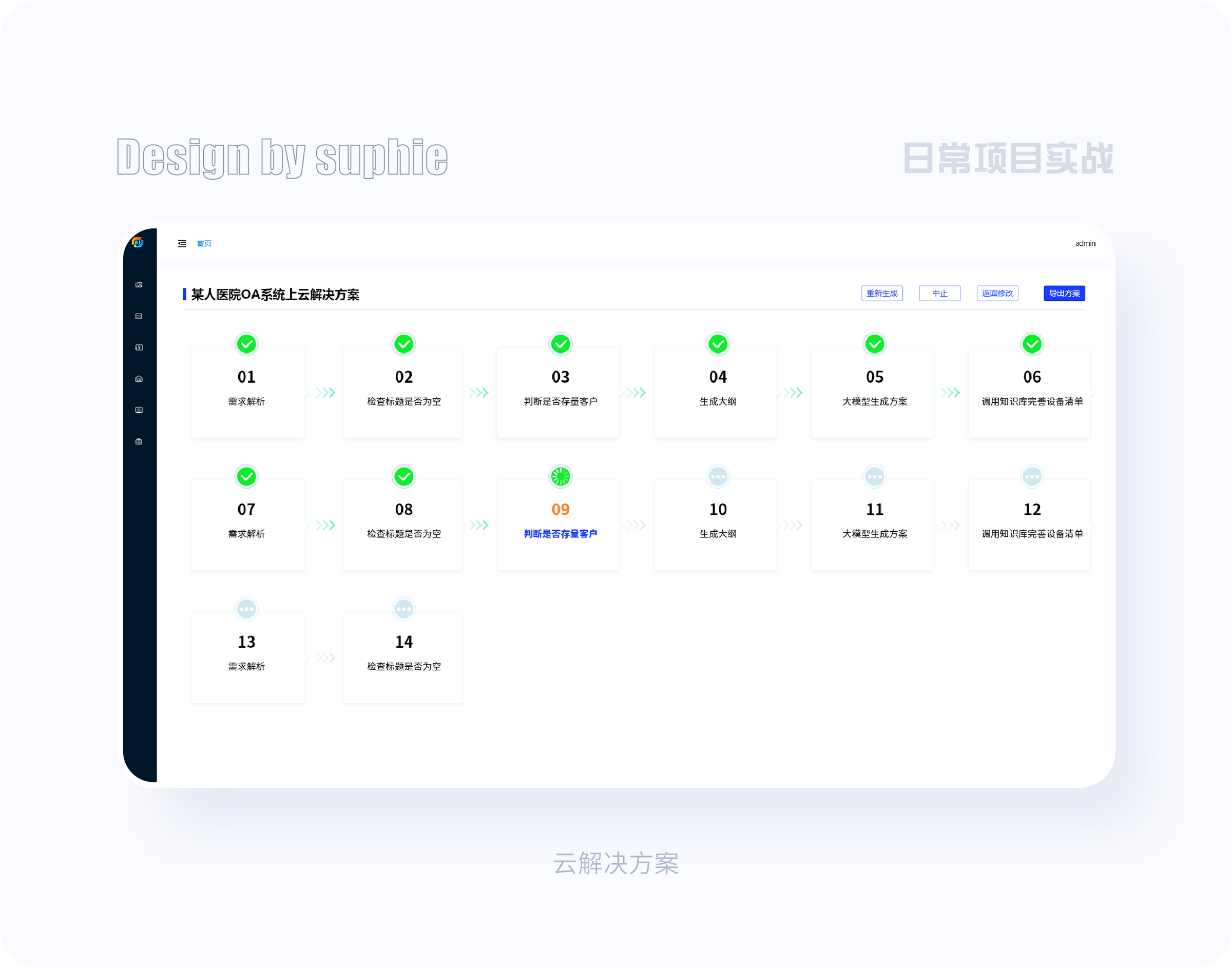
Task: Click the green checkmark above step 02
Action: click(x=404, y=344)
